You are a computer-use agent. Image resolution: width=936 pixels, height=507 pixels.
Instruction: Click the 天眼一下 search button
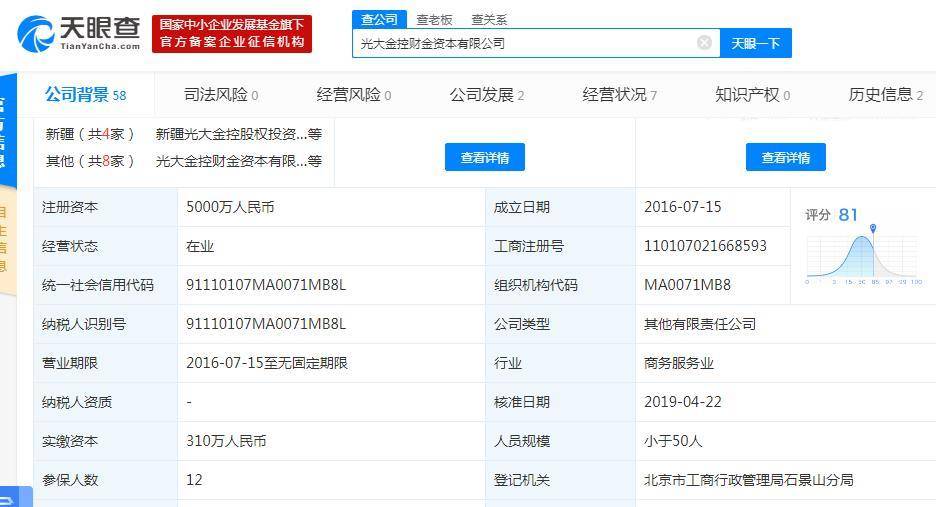tap(756, 43)
